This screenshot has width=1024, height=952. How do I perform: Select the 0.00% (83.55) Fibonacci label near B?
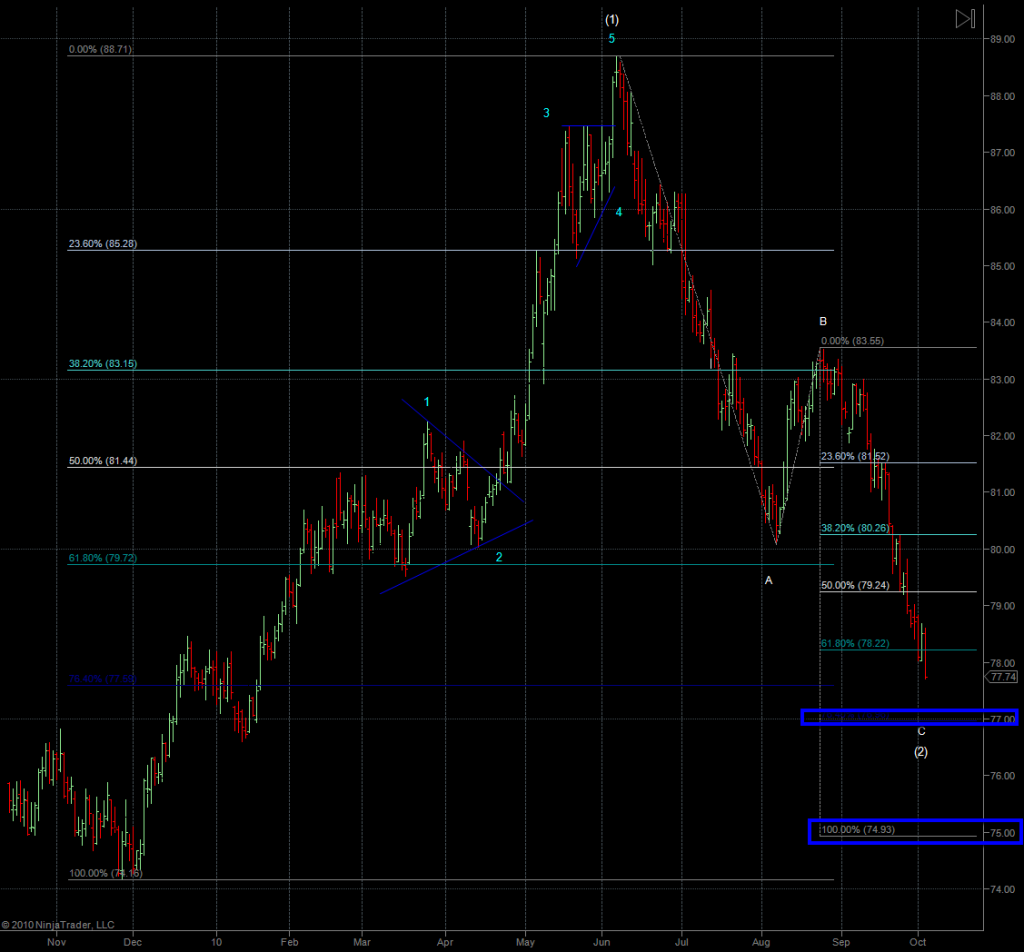(x=853, y=341)
